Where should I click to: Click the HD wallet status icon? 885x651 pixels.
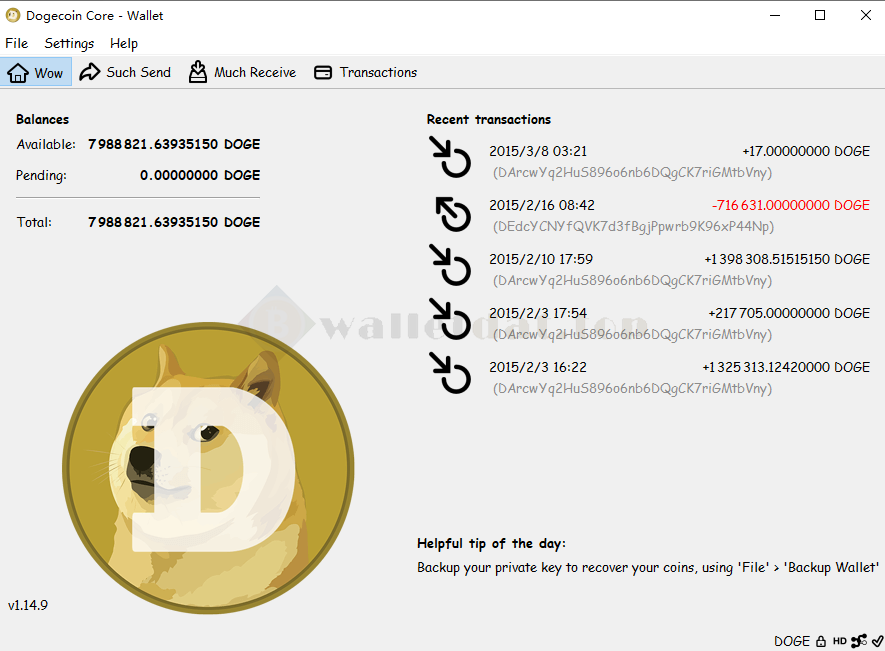(x=839, y=641)
